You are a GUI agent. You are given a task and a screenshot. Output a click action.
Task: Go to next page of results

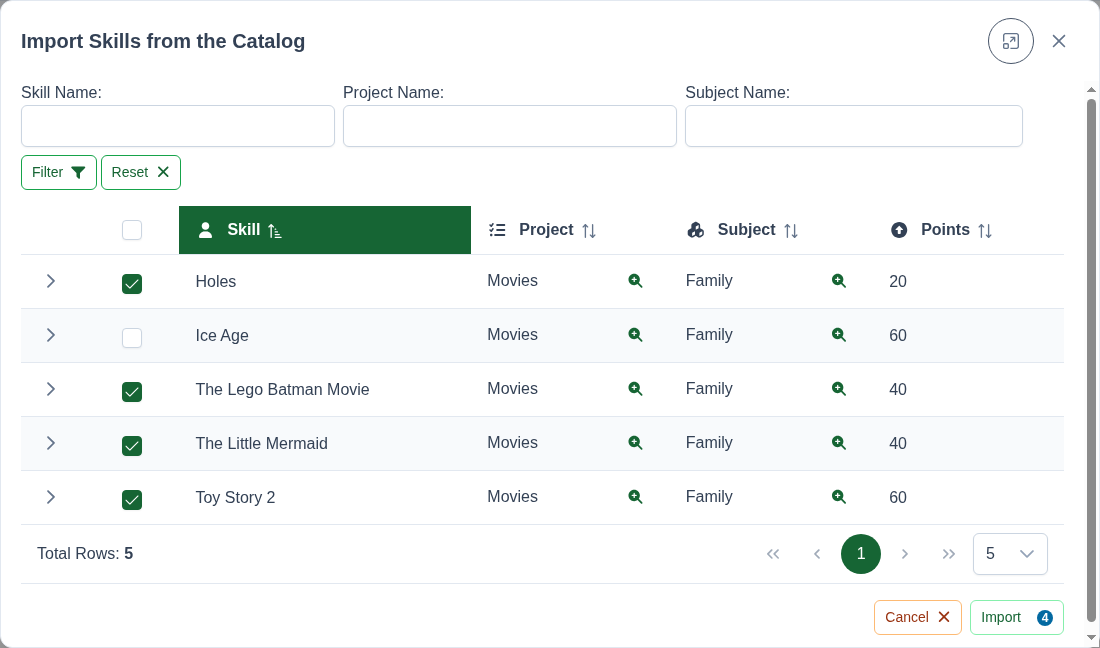[905, 554]
